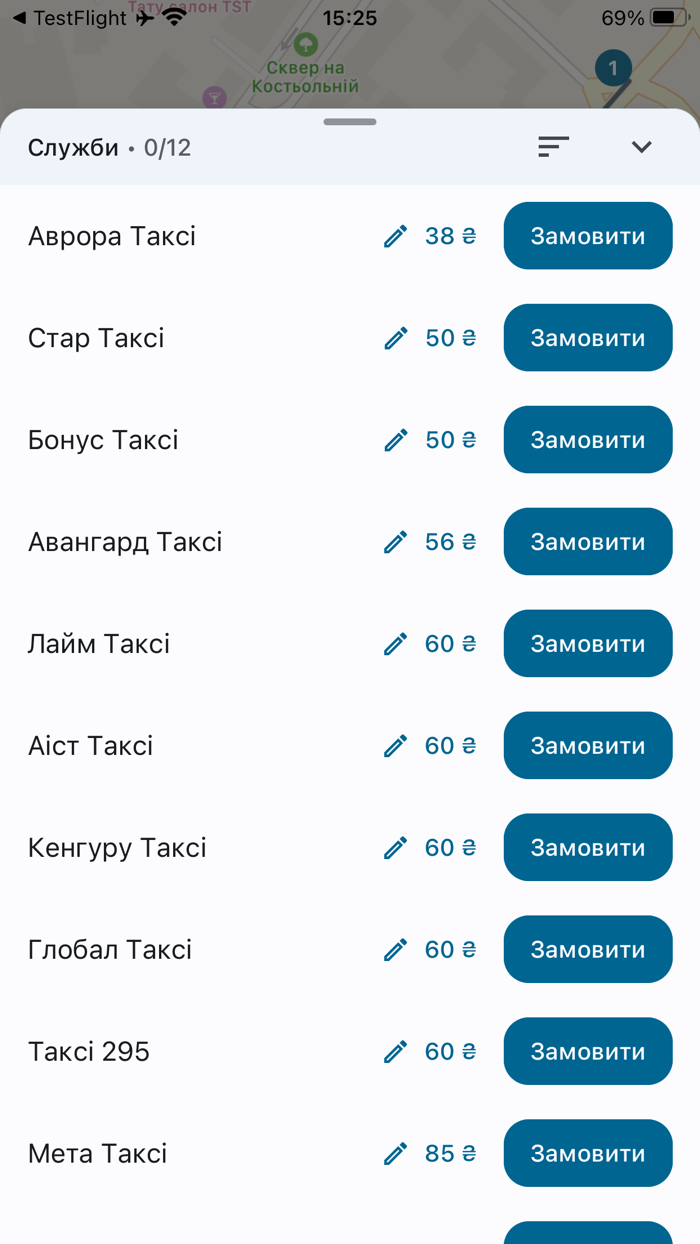Image resolution: width=700 pixels, height=1244 pixels.
Task: Order a ride from Аврора Таксі
Action: (588, 236)
